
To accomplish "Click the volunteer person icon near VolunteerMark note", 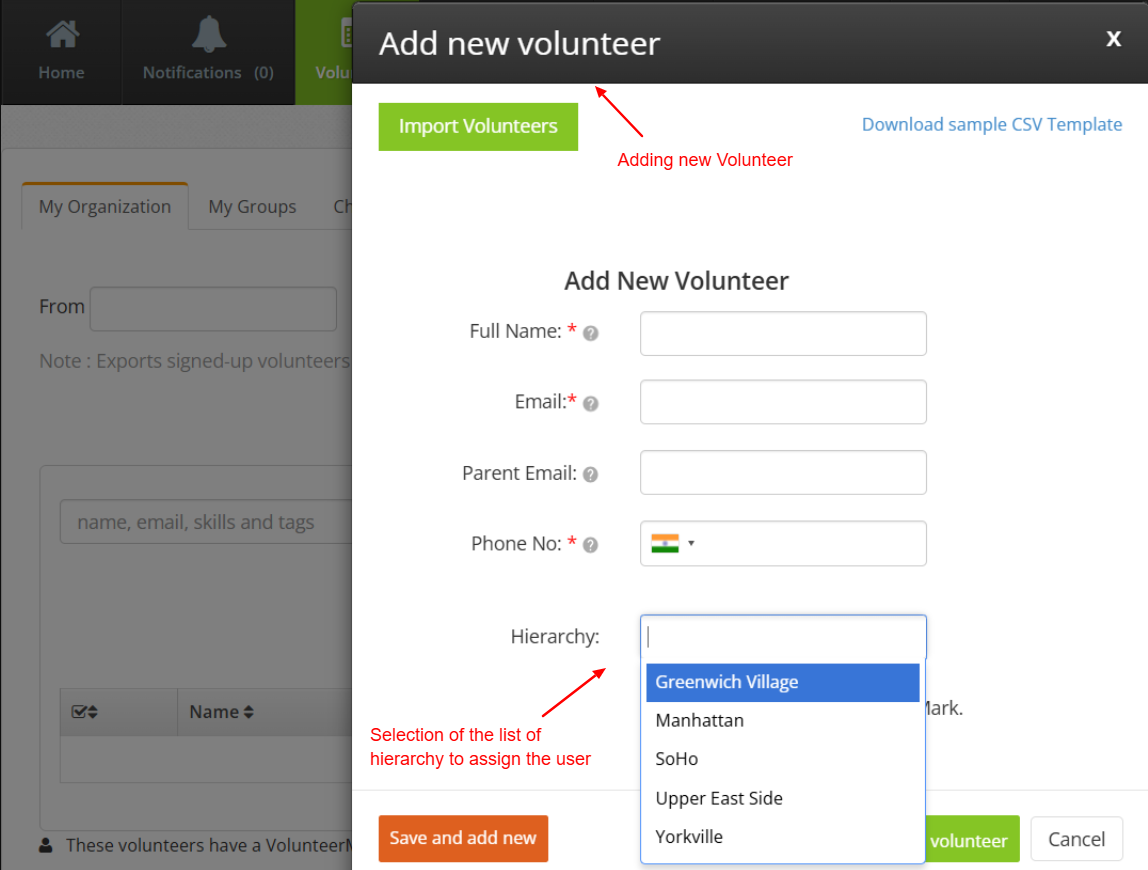I will [45, 845].
